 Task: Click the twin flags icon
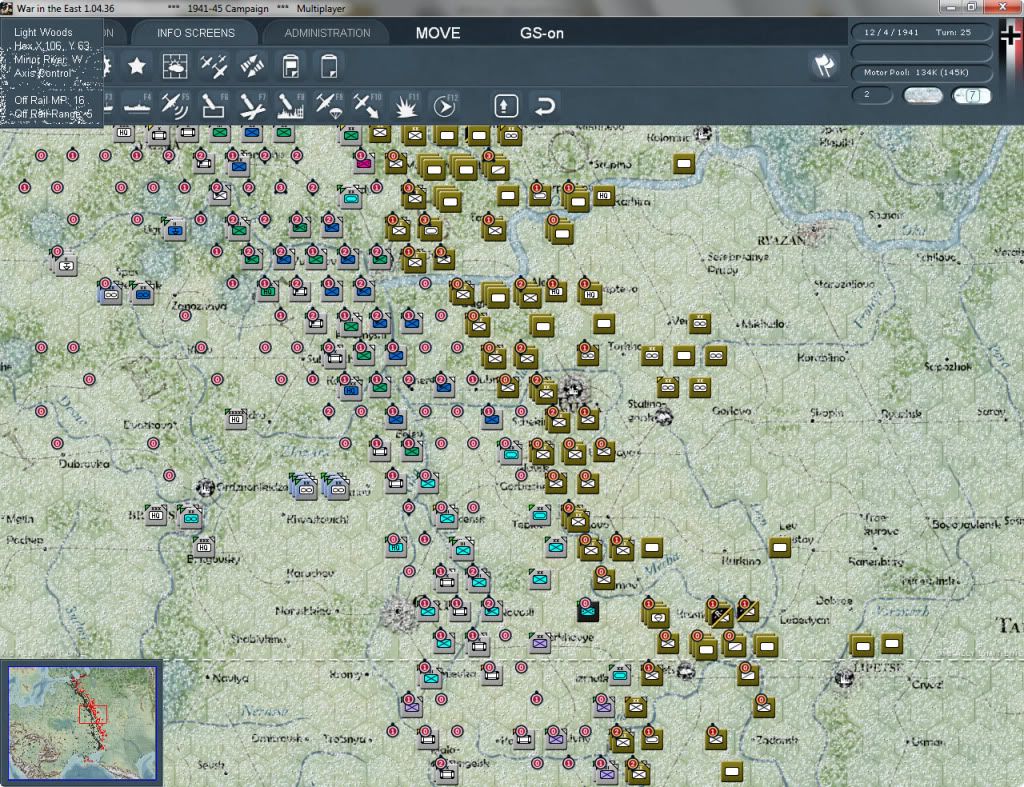point(824,65)
